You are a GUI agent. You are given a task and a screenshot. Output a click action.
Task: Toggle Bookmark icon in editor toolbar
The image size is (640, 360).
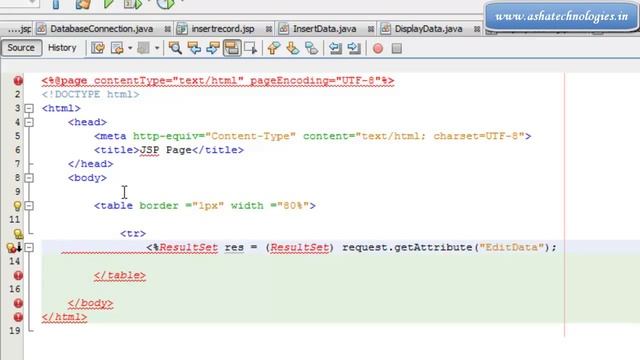[x=311, y=48]
